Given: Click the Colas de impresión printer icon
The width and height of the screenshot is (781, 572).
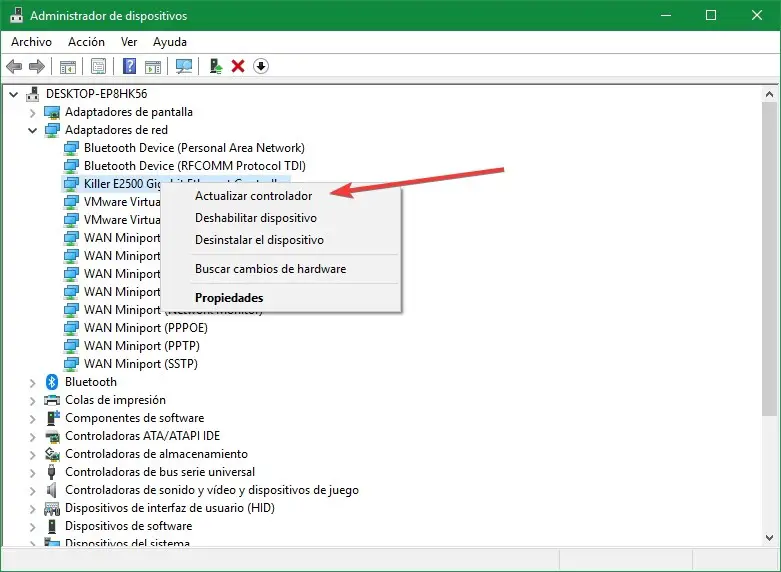Looking at the screenshot, I should [x=52, y=400].
